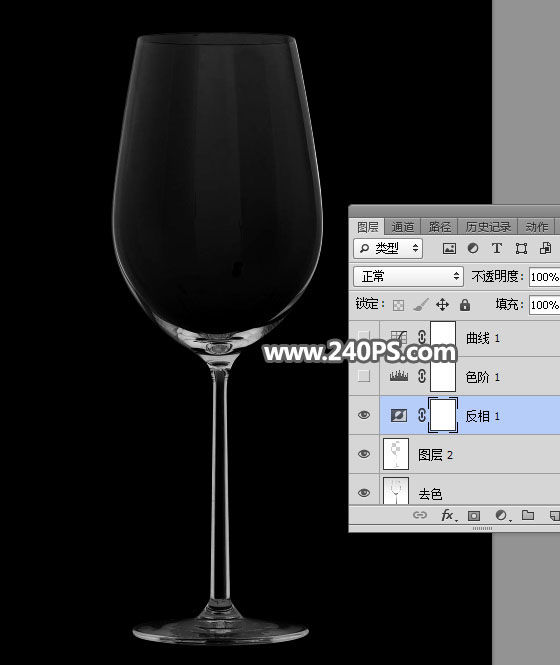
Task: Select the 图层 2 layer name
Action: click(x=436, y=455)
